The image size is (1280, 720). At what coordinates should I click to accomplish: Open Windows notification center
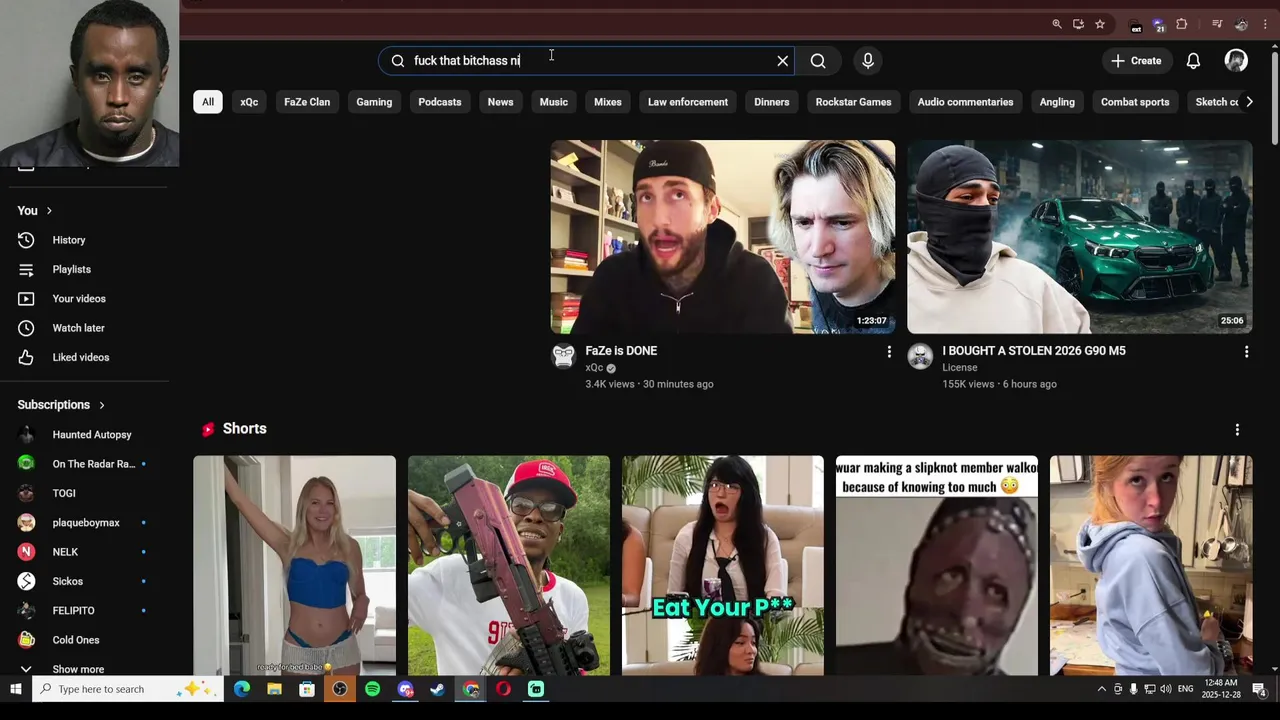(1260, 689)
